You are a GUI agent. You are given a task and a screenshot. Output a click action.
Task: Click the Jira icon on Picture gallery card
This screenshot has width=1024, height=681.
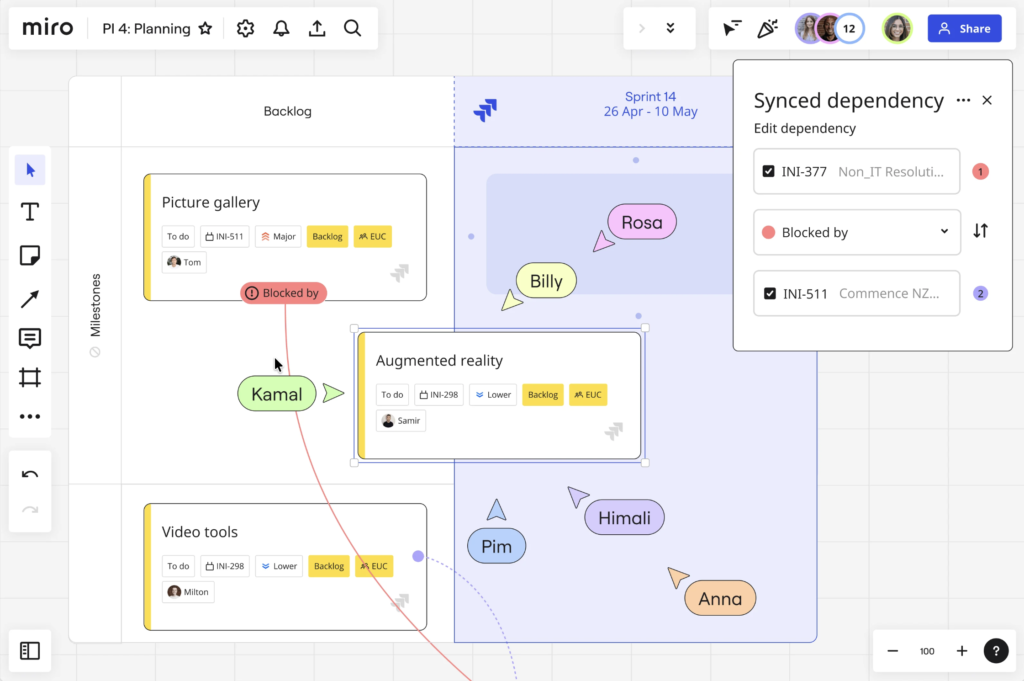point(400,272)
